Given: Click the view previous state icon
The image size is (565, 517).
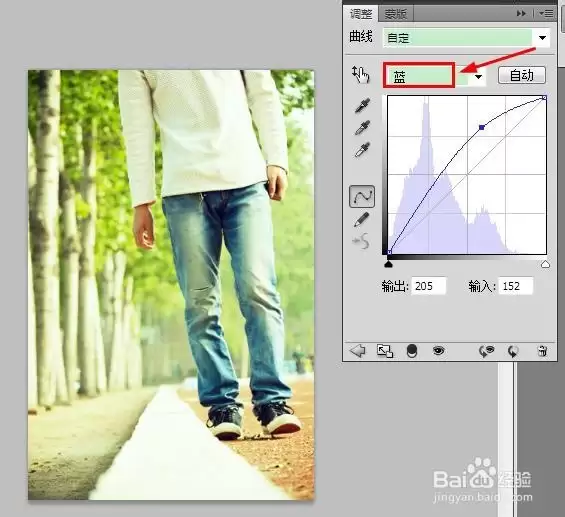Looking at the screenshot, I should tap(486, 351).
